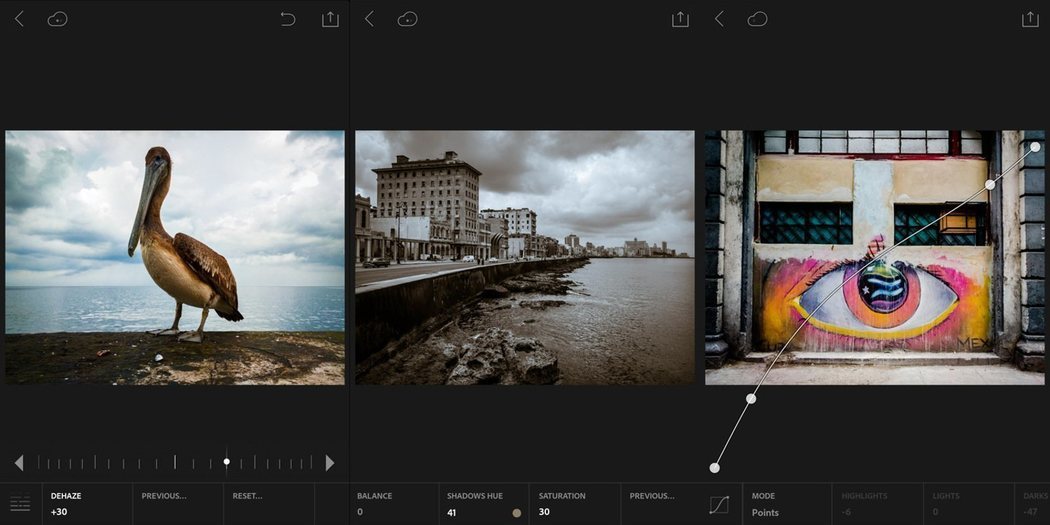Click the cloud sync icon above the pelican photo
The width and height of the screenshot is (1050, 525).
pyautogui.click(x=58, y=19)
